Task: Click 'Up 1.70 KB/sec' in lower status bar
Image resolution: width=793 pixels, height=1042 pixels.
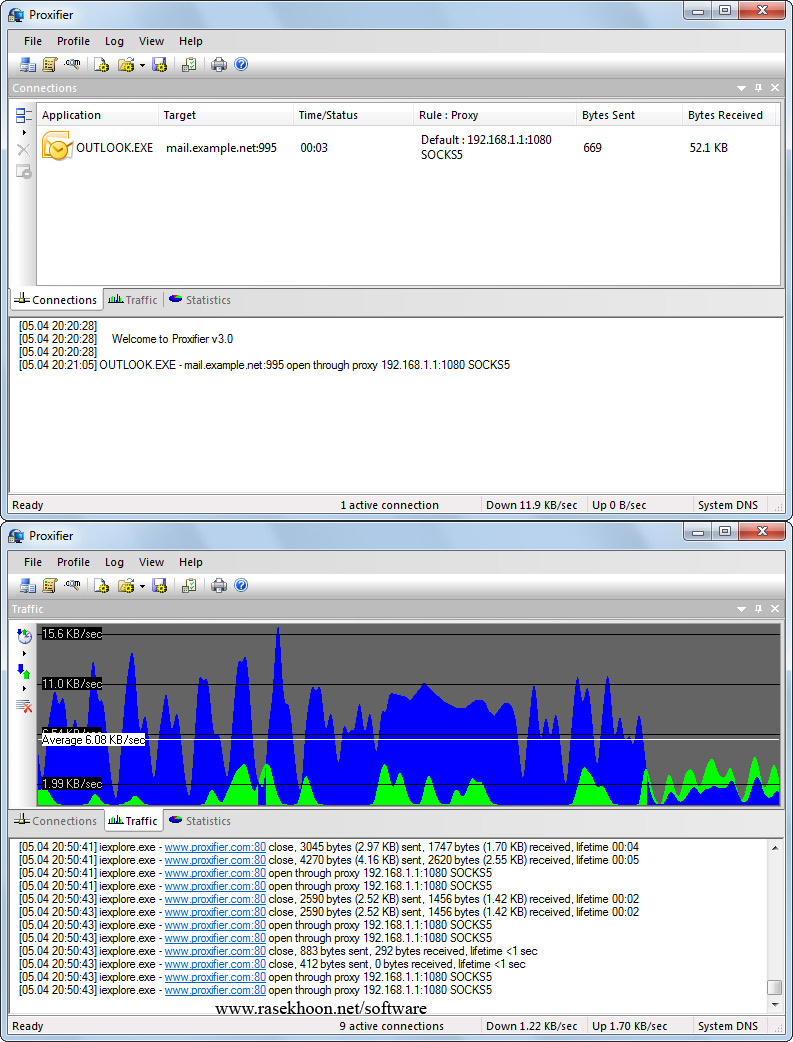Action: click(629, 1026)
